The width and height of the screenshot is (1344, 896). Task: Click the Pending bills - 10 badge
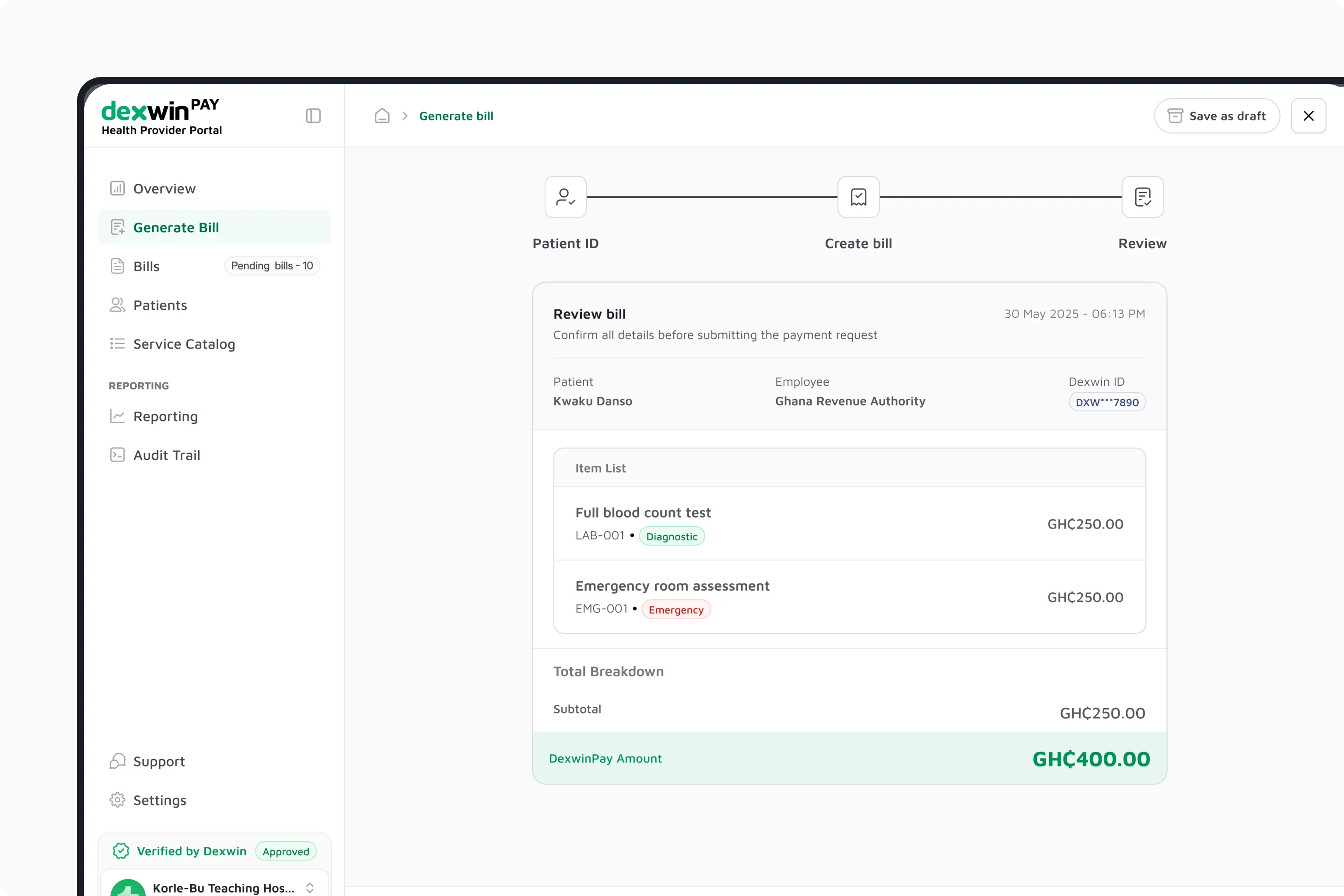click(272, 266)
